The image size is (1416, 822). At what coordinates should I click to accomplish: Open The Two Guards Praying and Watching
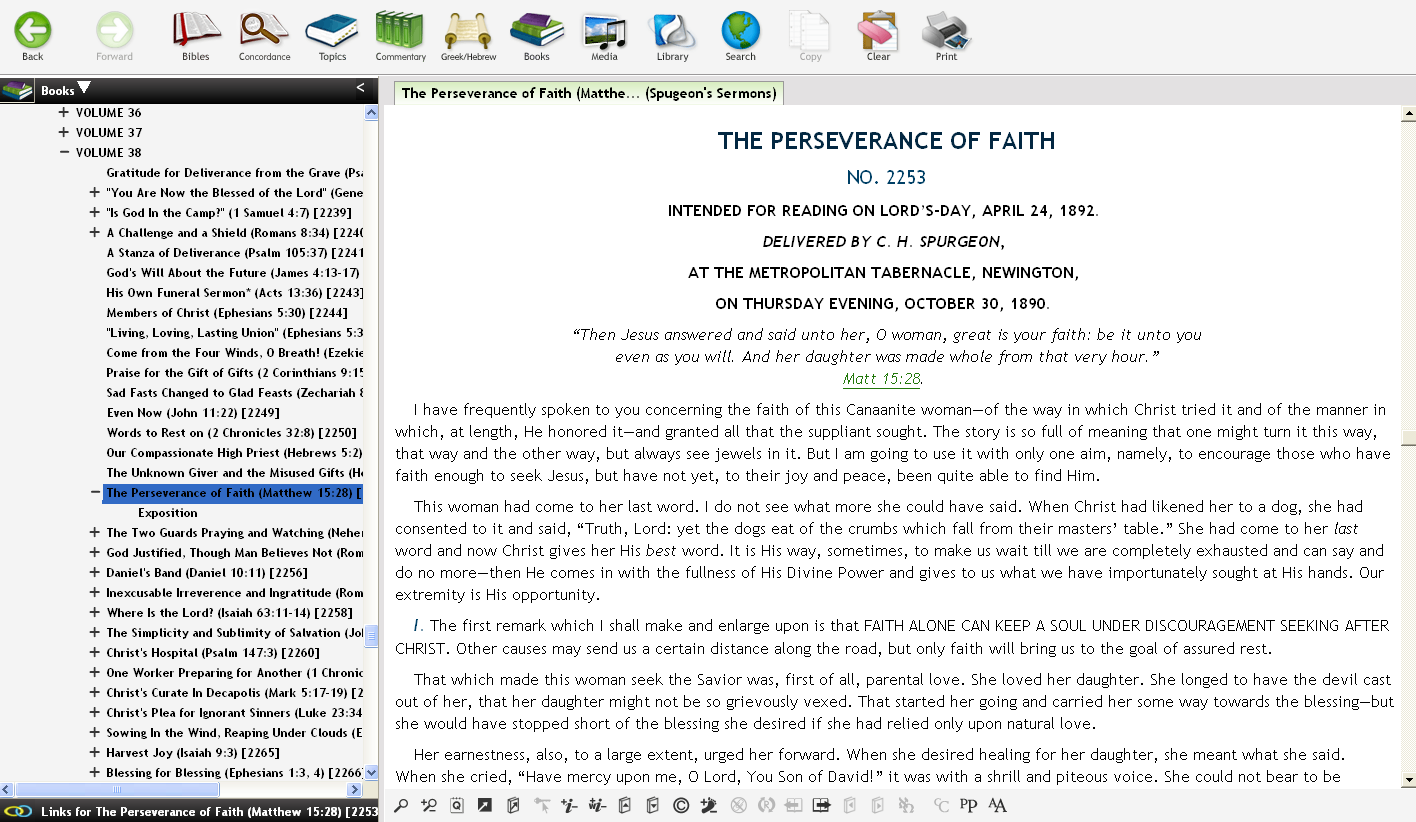pos(235,532)
